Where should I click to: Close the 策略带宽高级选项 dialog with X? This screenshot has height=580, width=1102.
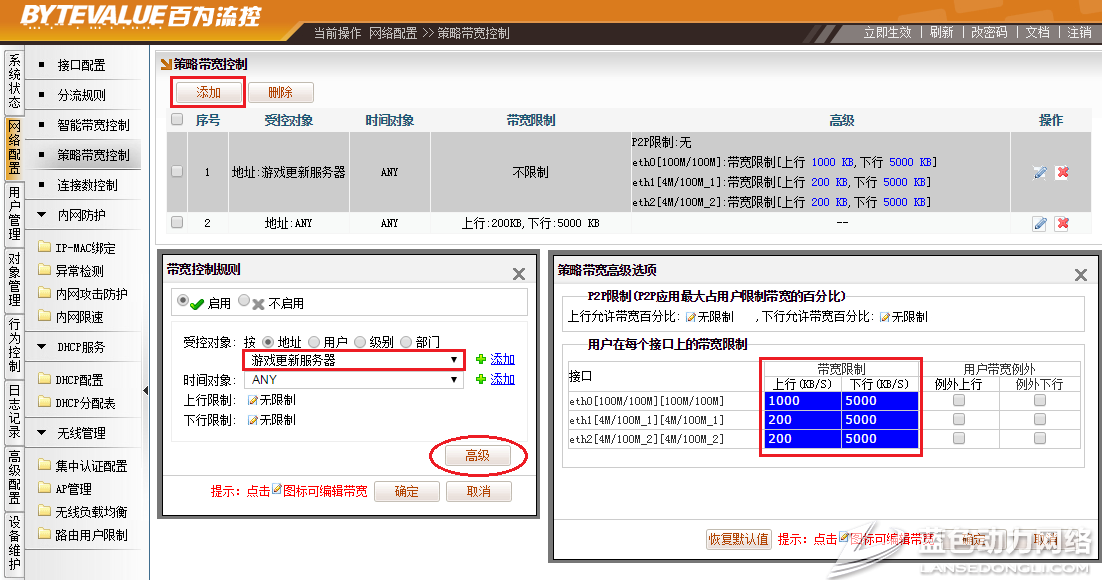tap(1080, 274)
